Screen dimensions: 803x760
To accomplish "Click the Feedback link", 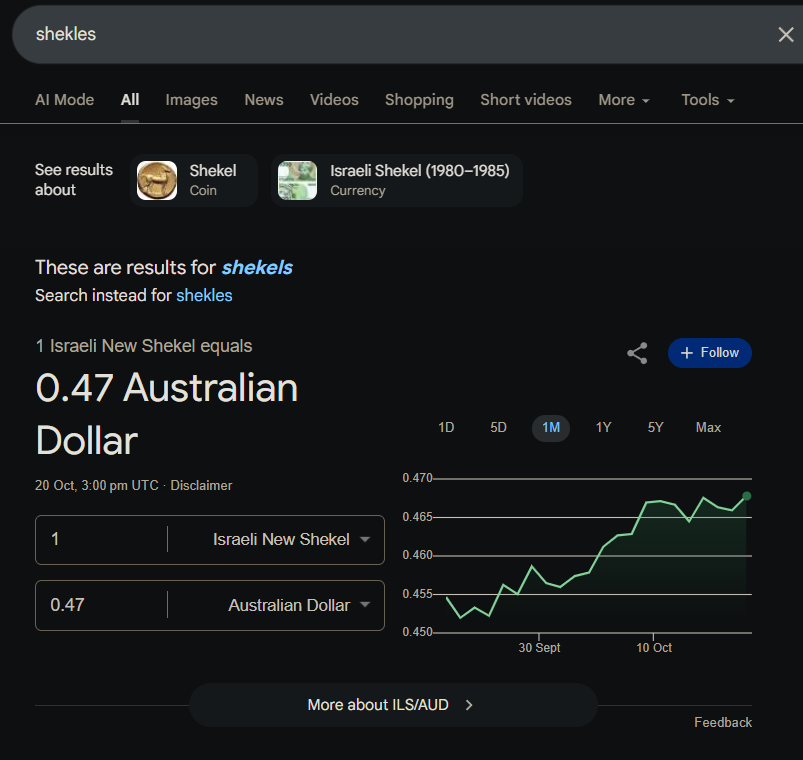I will pos(723,723).
